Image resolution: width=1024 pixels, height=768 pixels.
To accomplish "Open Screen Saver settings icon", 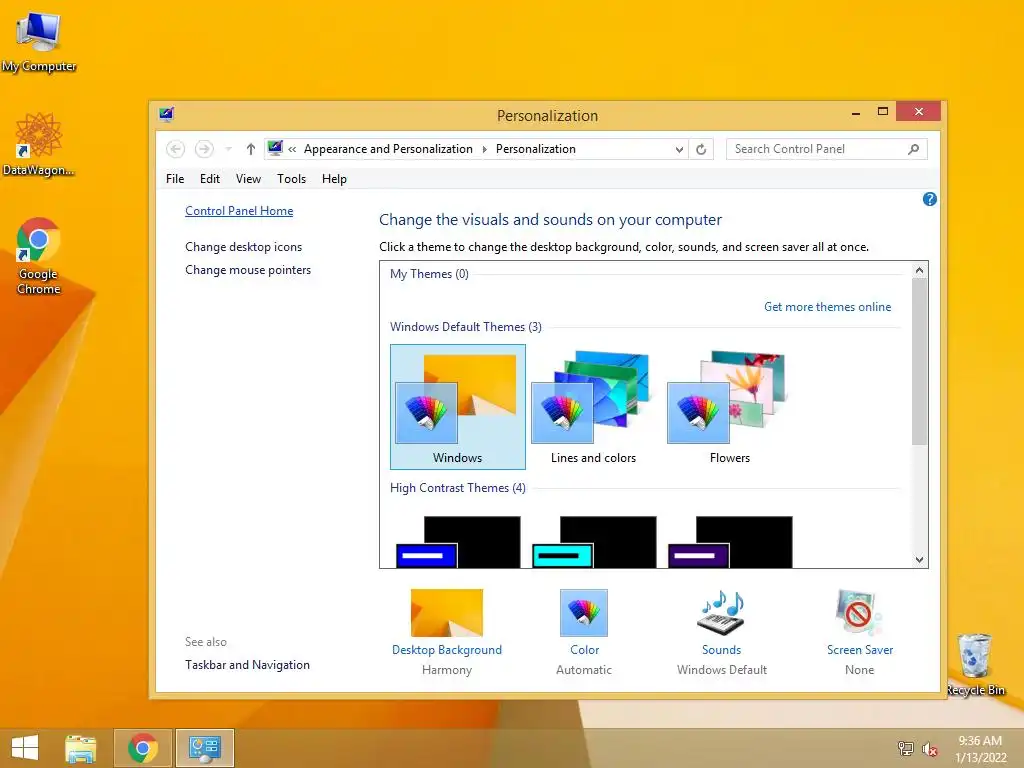I will pyautogui.click(x=859, y=613).
